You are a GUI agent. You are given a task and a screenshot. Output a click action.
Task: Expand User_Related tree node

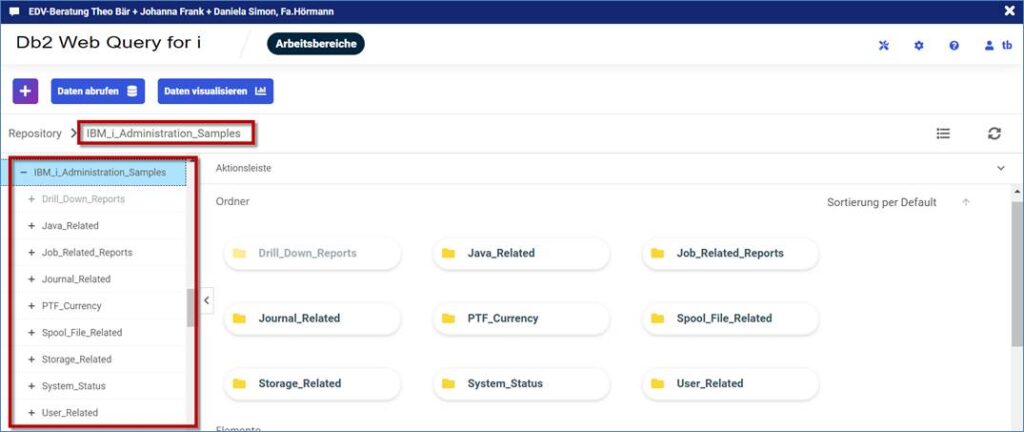click(x=31, y=413)
